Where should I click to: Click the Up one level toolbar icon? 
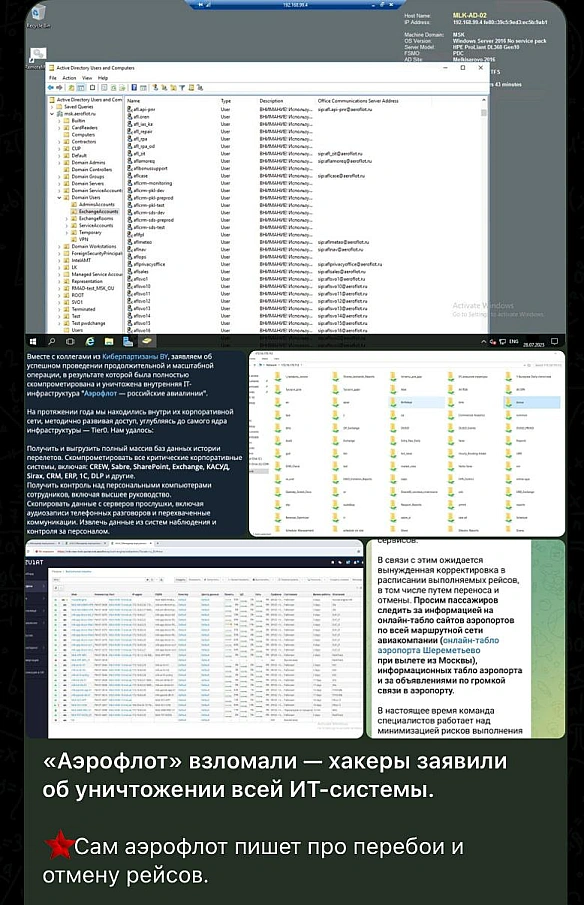[72, 88]
